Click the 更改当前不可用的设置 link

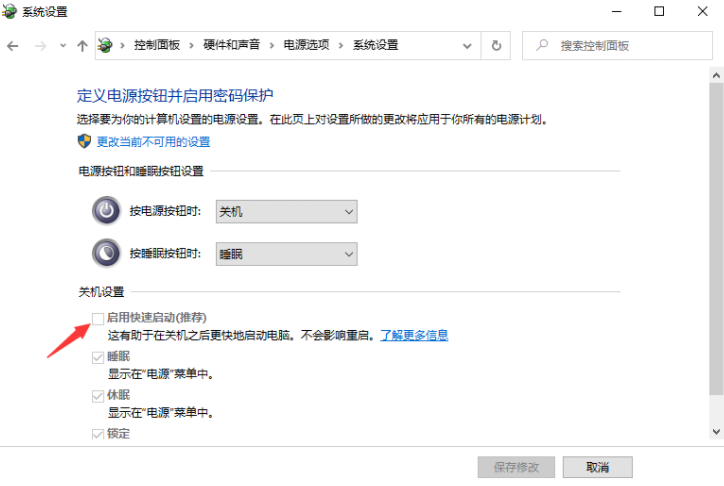click(153, 141)
